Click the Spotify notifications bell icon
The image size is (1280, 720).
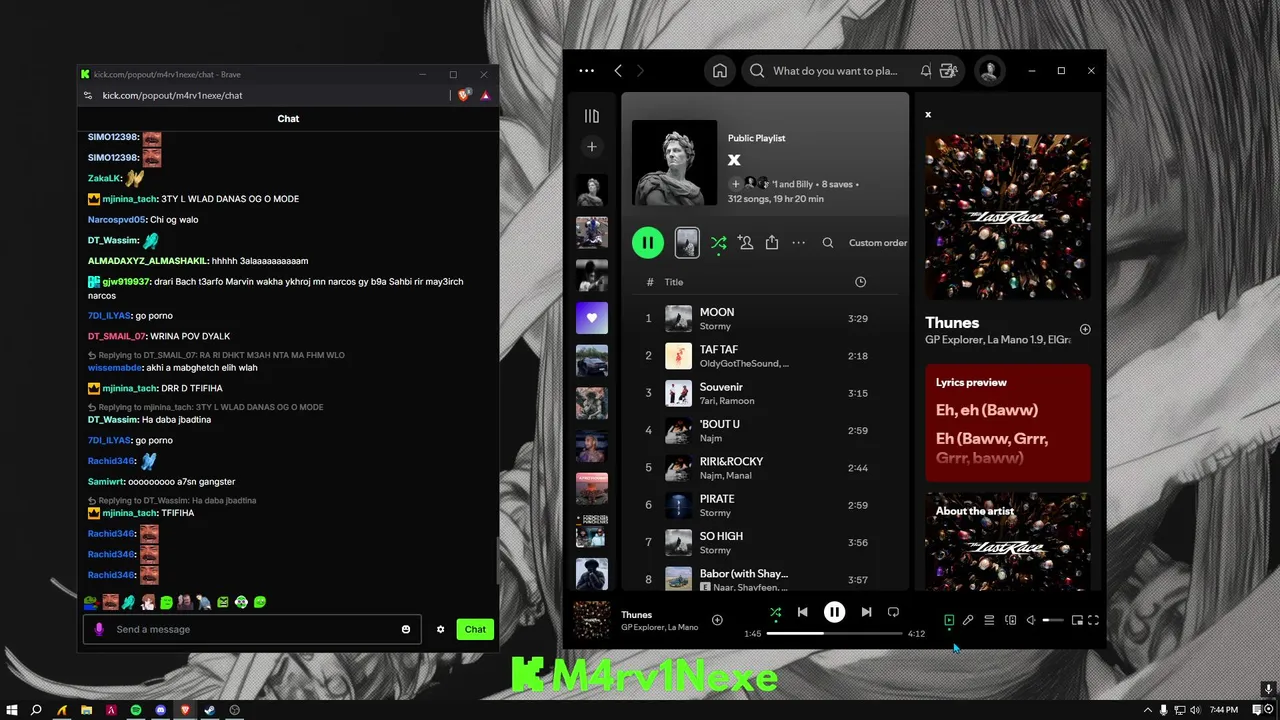coord(926,71)
